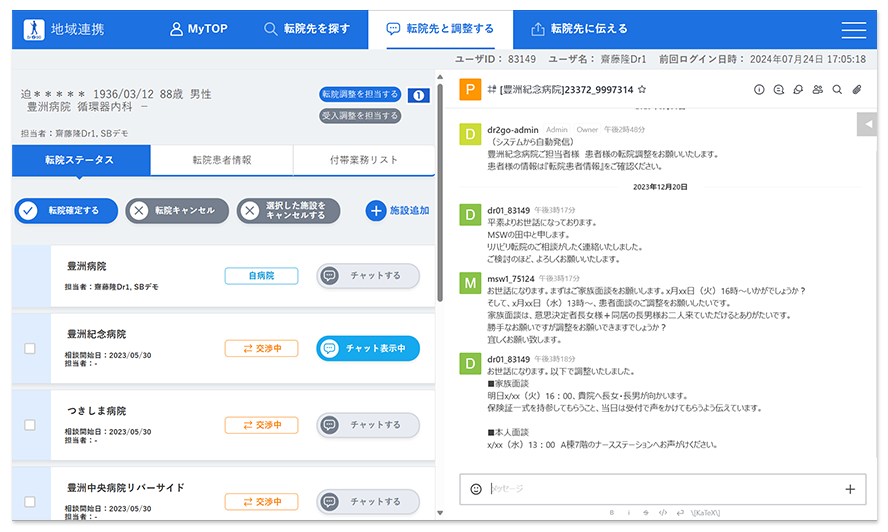Click the msw1_75124 username in chat
888x532 pixels.
pyautogui.click(x=511, y=279)
